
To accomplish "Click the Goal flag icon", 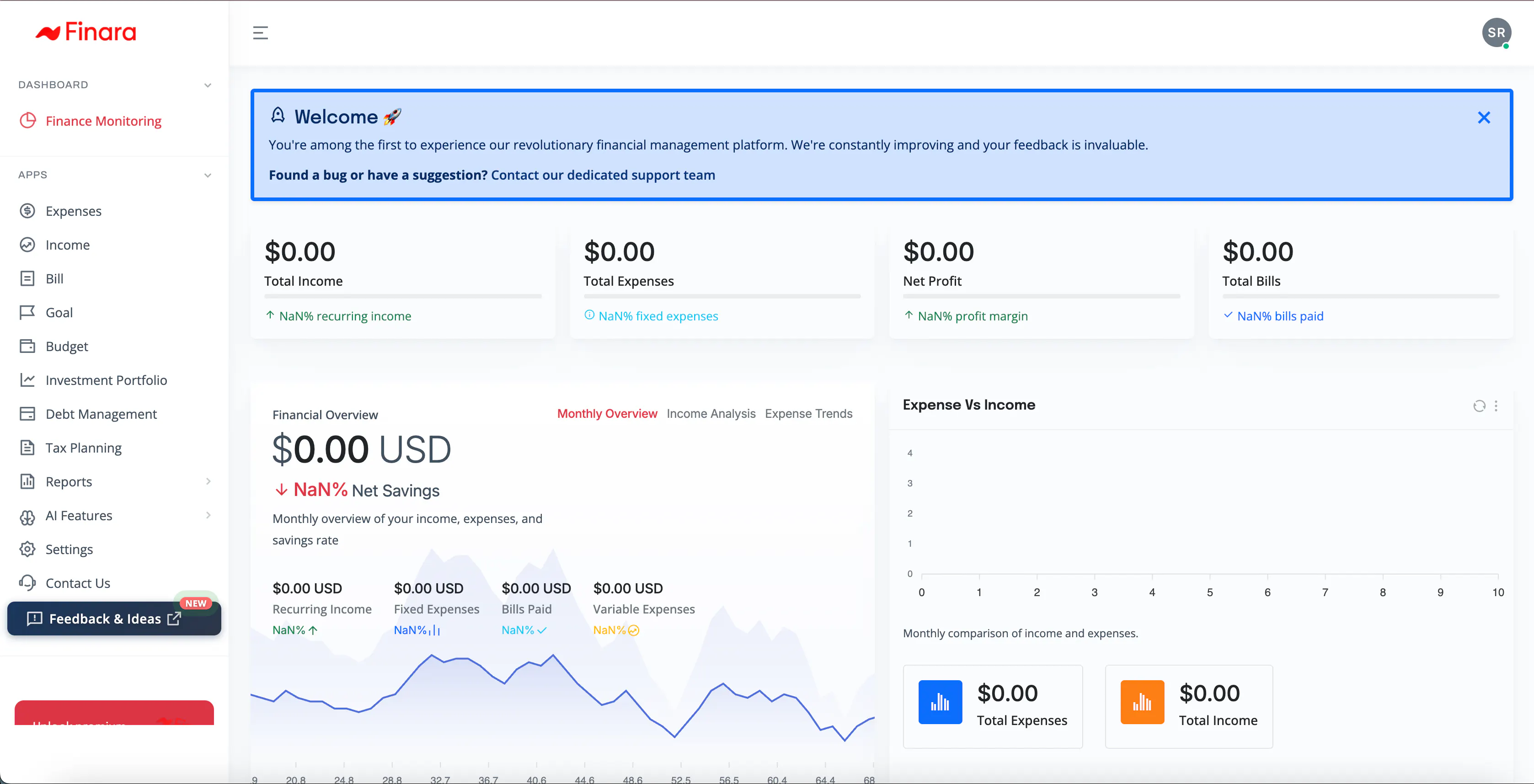I will click(27, 313).
